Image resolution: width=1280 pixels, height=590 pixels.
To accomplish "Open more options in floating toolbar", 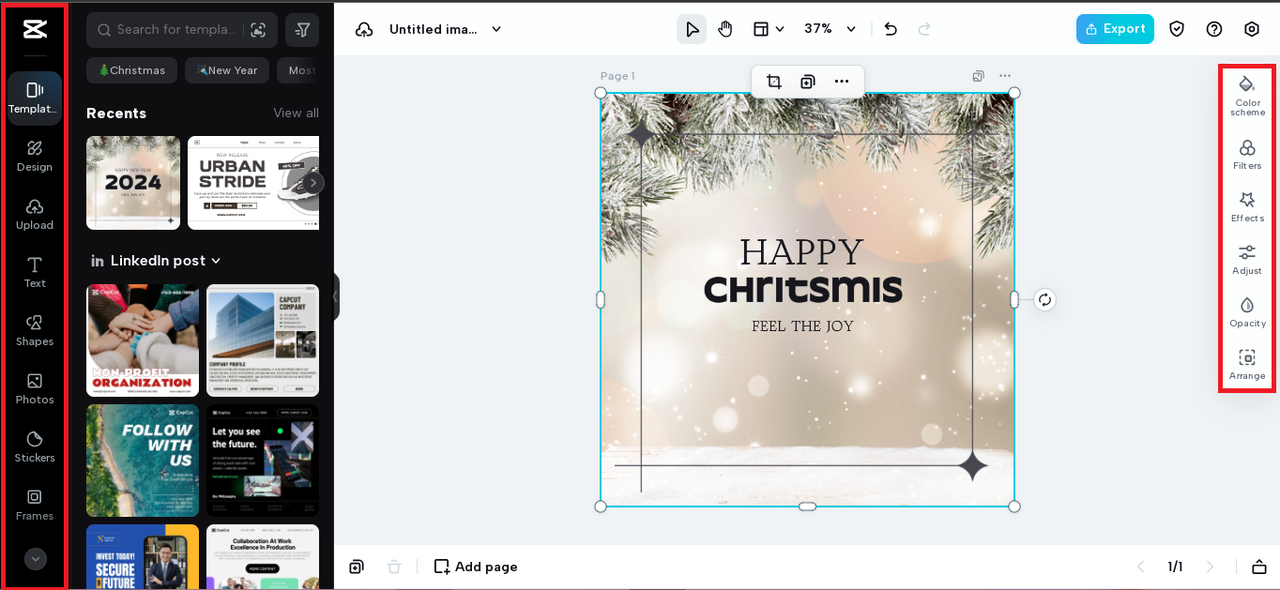I will tap(842, 82).
